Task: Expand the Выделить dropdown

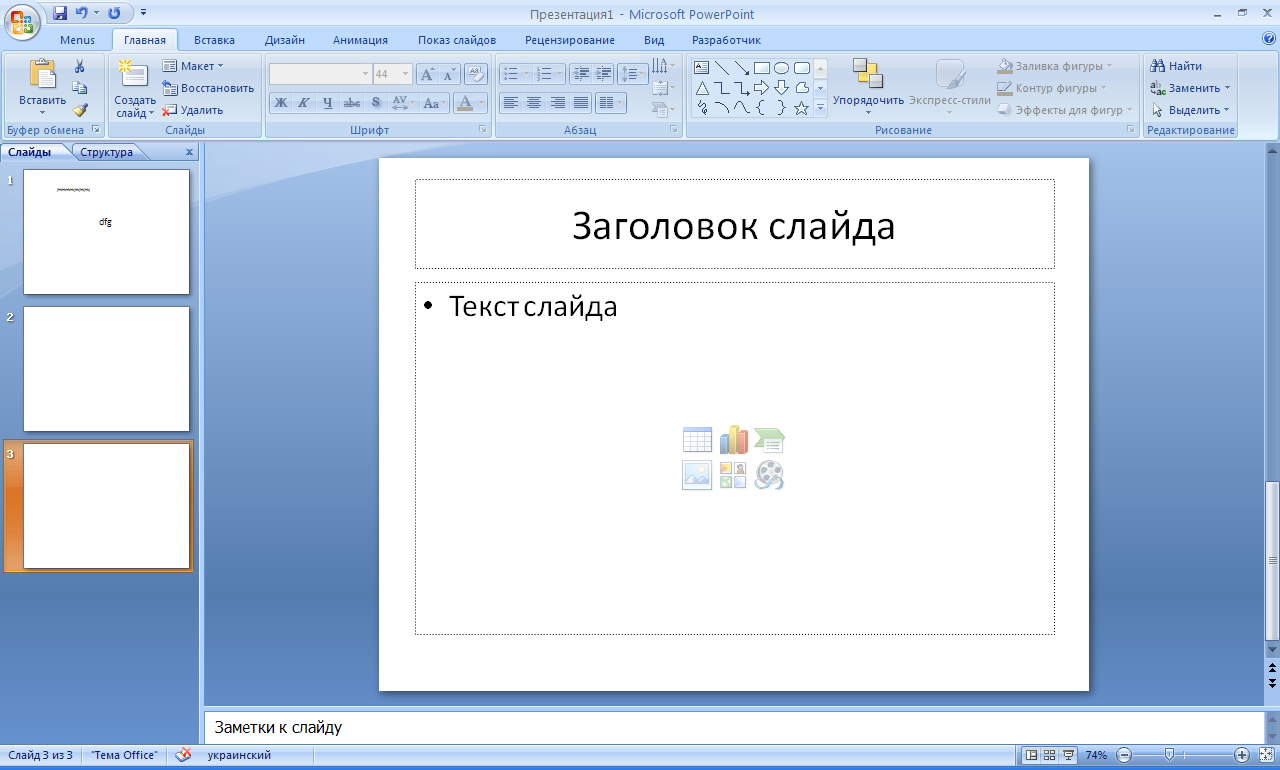Action: coord(1192,110)
